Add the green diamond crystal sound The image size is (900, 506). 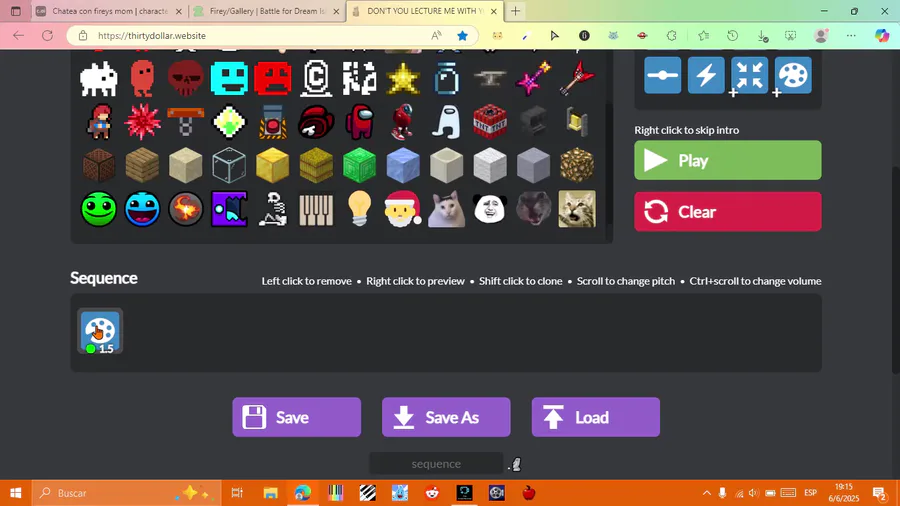pyautogui.click(x=229, y=122)
